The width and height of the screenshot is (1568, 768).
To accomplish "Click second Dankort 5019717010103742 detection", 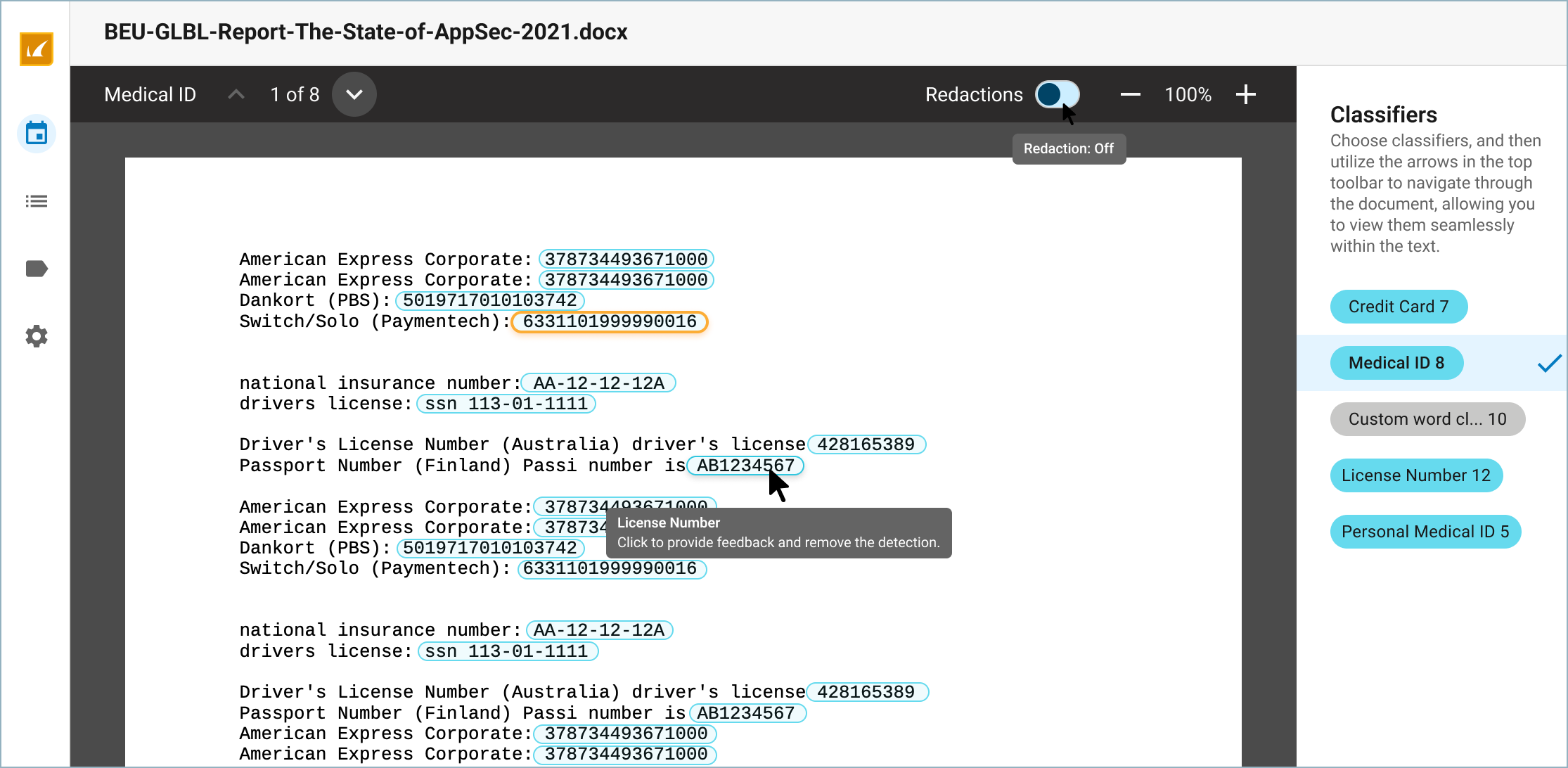I will click(x=491, y=548).
